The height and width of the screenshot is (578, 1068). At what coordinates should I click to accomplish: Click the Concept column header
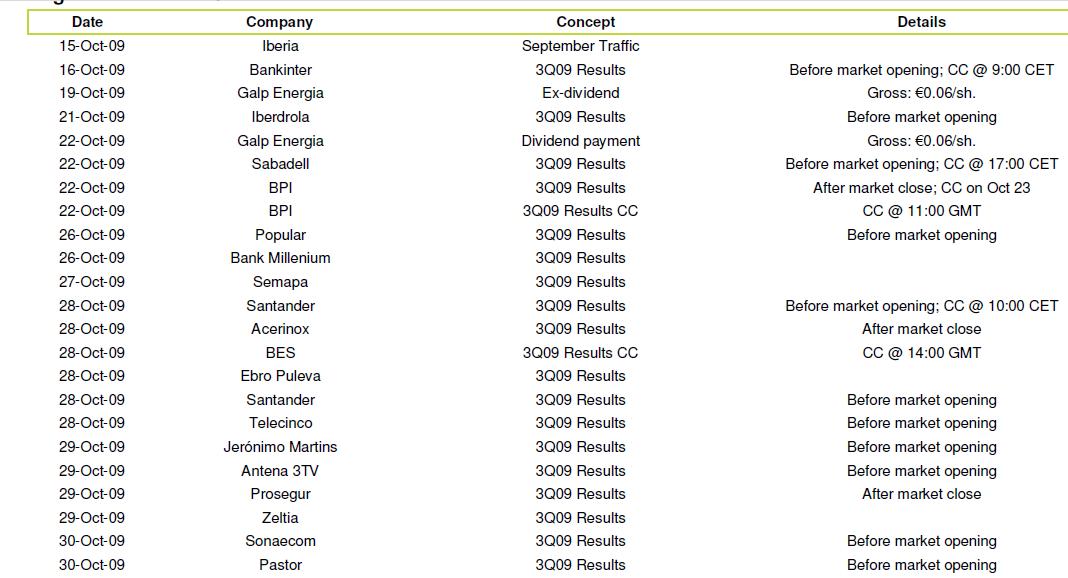point(585,22)
